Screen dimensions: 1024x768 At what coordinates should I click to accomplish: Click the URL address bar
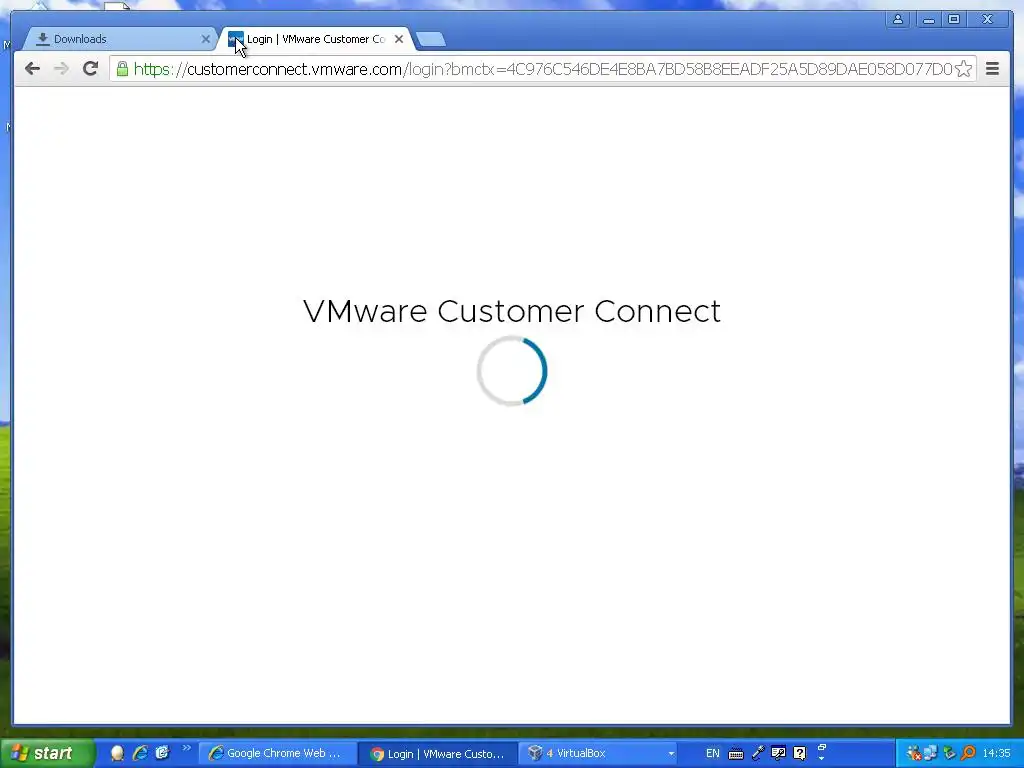(542, 69)
